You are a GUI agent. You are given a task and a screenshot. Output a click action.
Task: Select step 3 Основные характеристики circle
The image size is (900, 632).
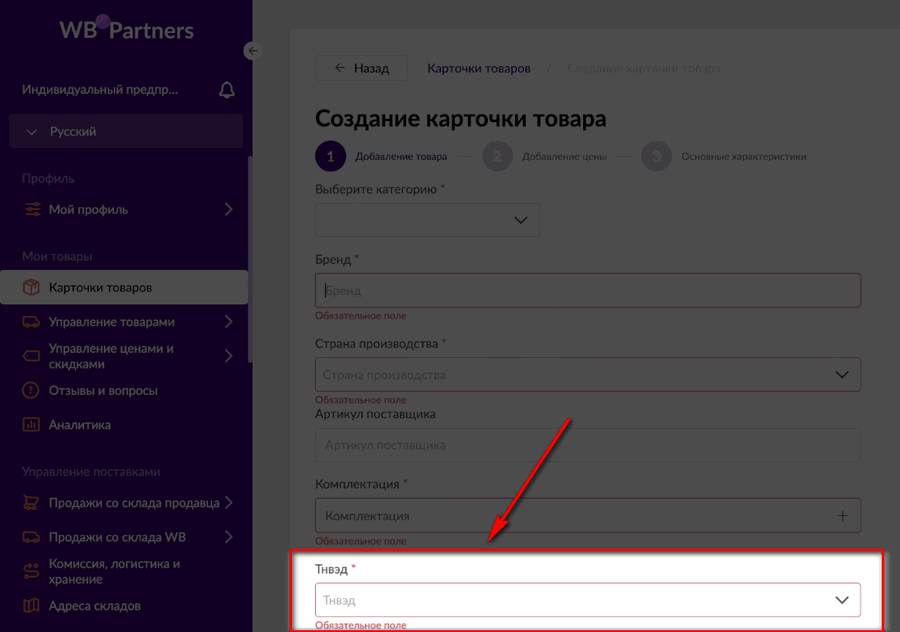point(657,156)
